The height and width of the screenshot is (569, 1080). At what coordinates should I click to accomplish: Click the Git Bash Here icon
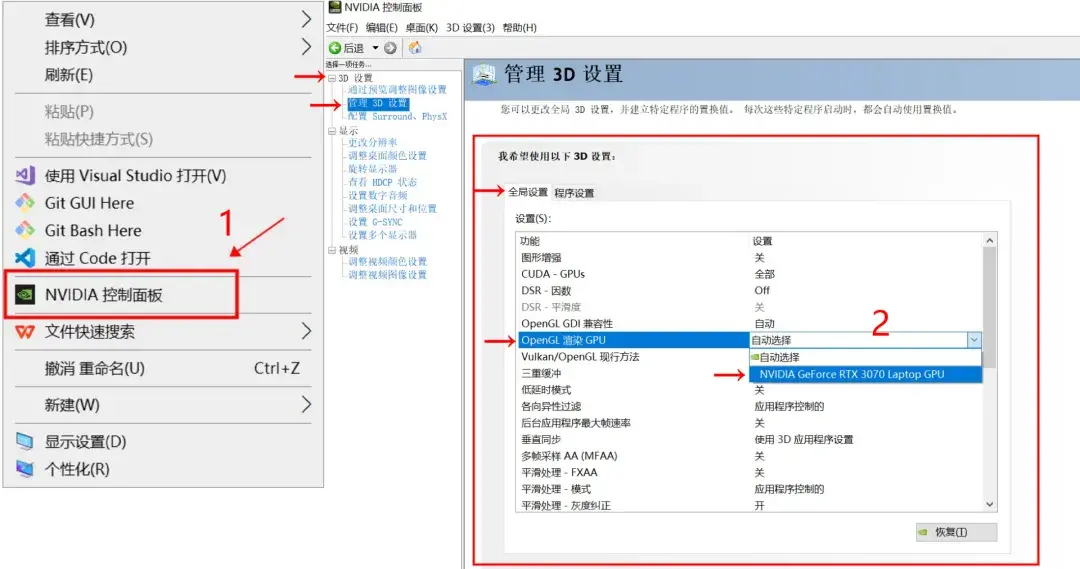pos(25,230)
